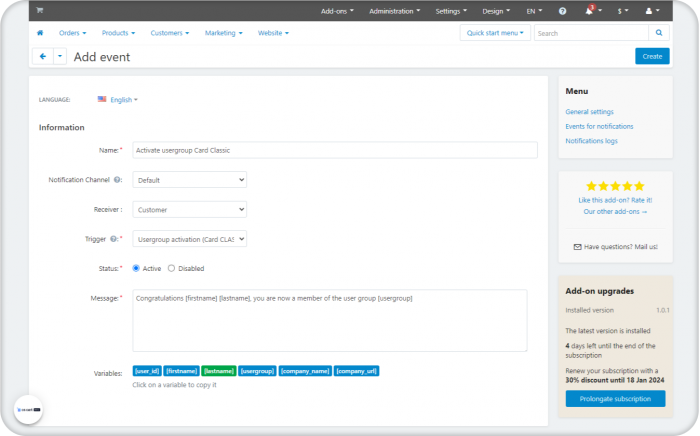Open the Notification Channel Default dropdown
Screen dimensions: 700x436
tap(190, 180)
